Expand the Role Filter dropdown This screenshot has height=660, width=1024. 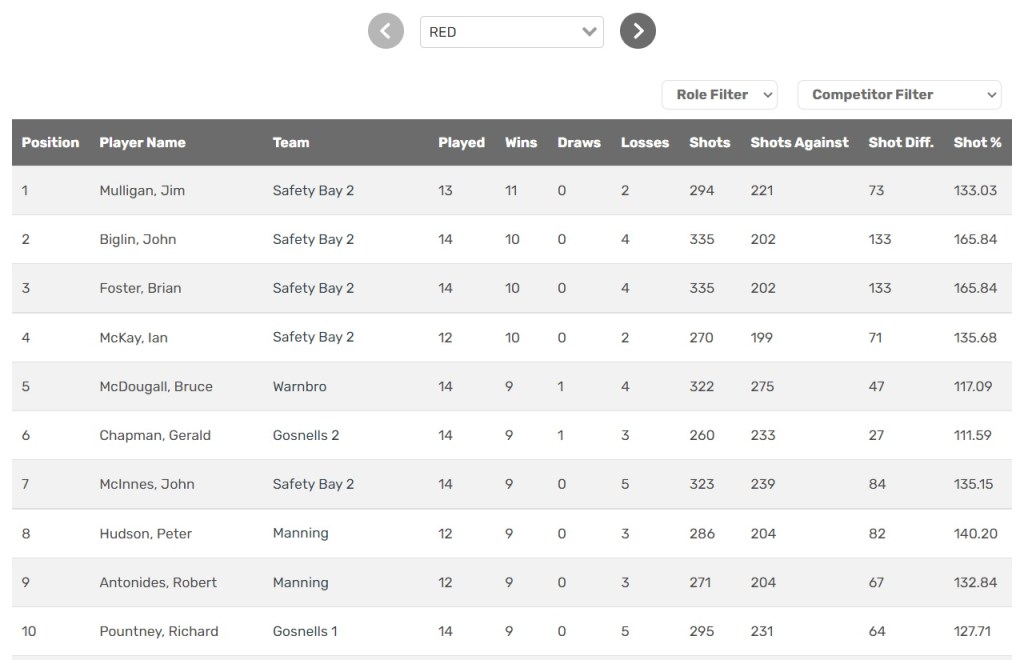click(x=719, y=95)
